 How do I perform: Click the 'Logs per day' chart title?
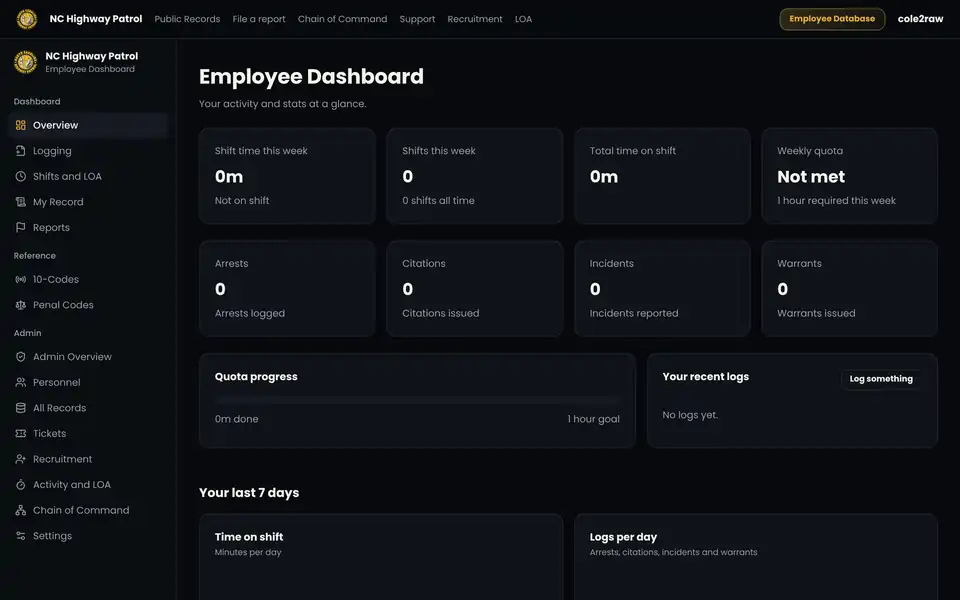click(x=623, y=537)
